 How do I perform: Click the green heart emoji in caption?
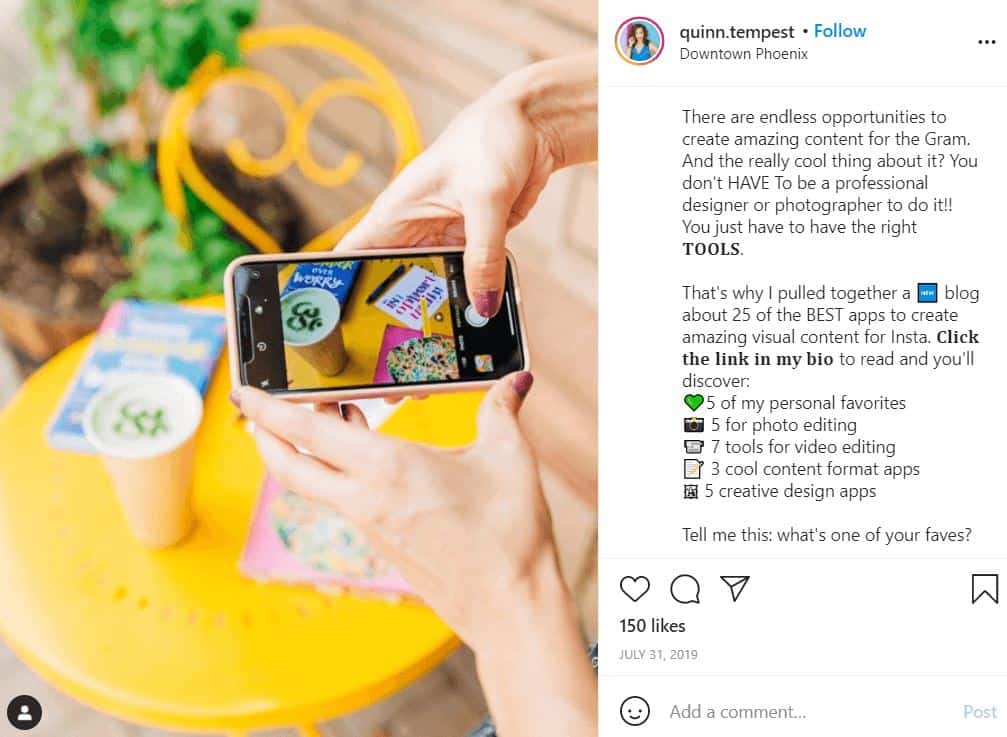click(693, 403)
